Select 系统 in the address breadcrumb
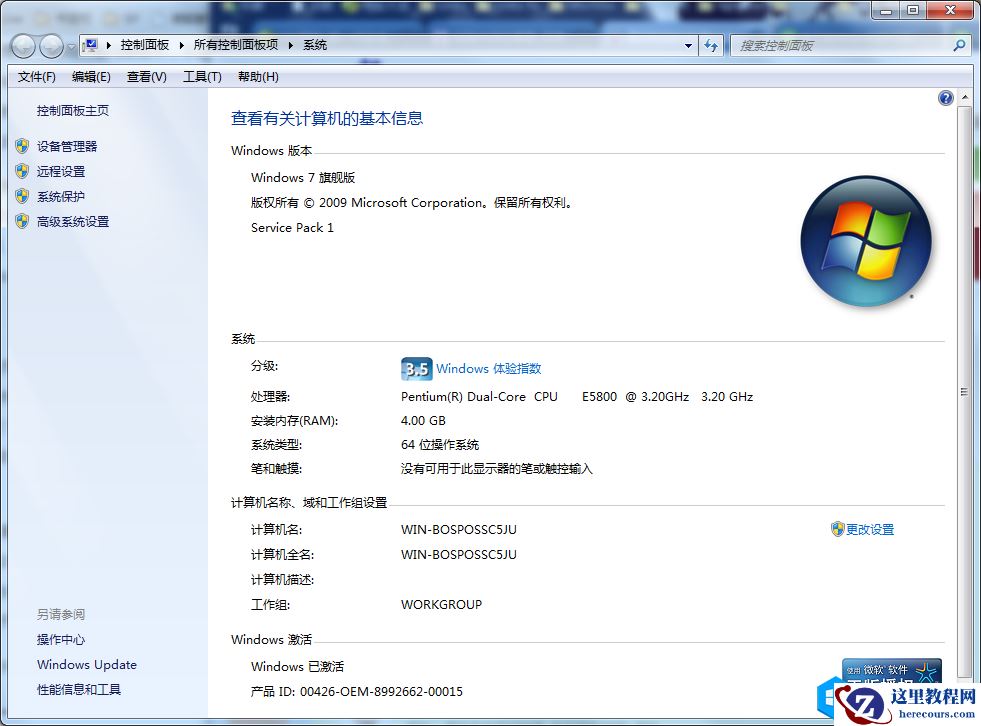 [x=315, y=45]
